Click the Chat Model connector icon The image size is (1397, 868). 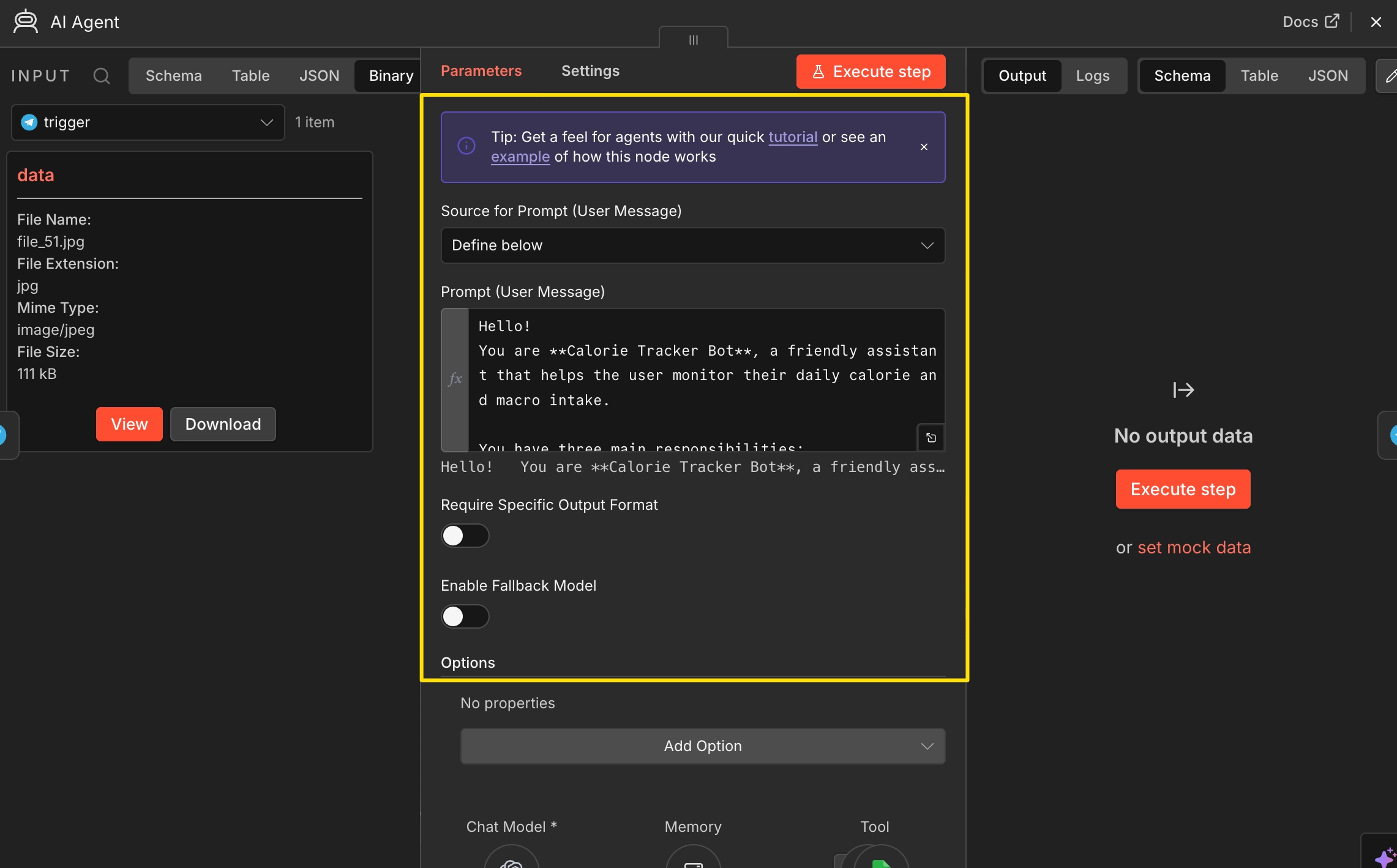[511, 857]
